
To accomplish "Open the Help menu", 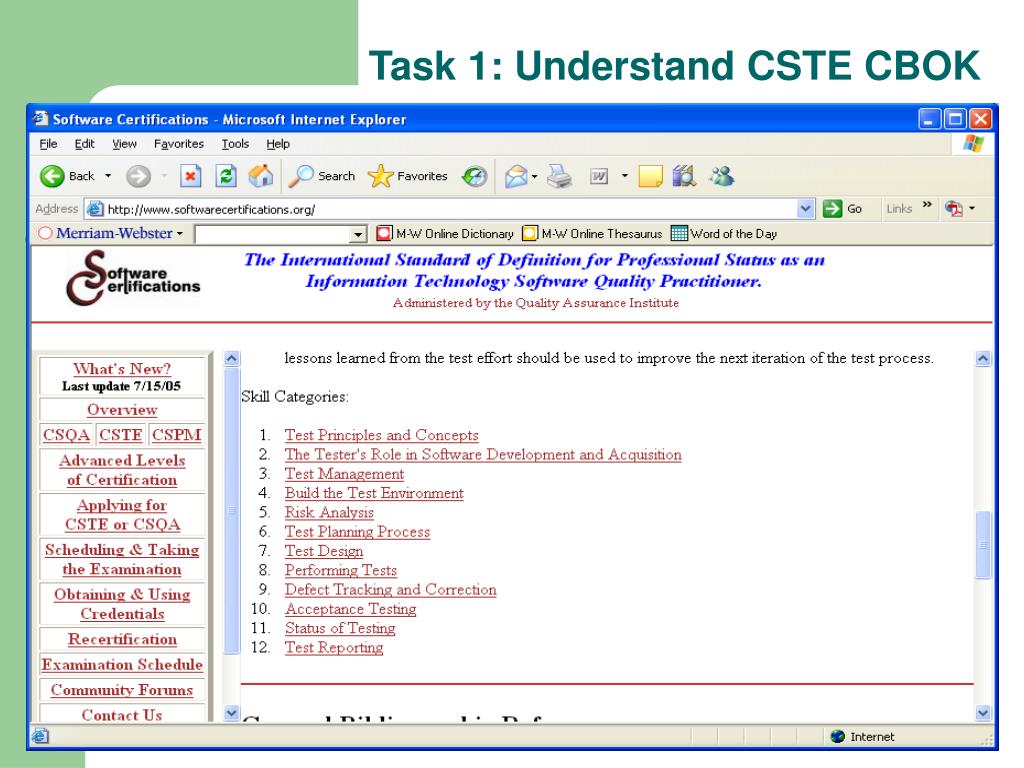I will point(278,144).
